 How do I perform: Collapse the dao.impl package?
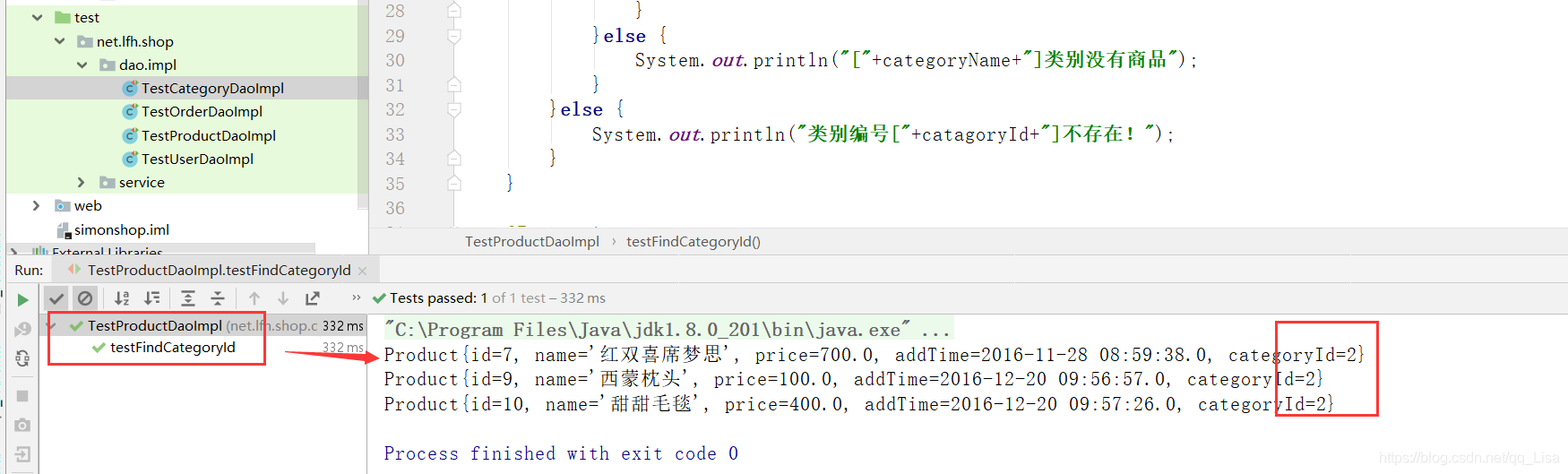pos(82,65)
